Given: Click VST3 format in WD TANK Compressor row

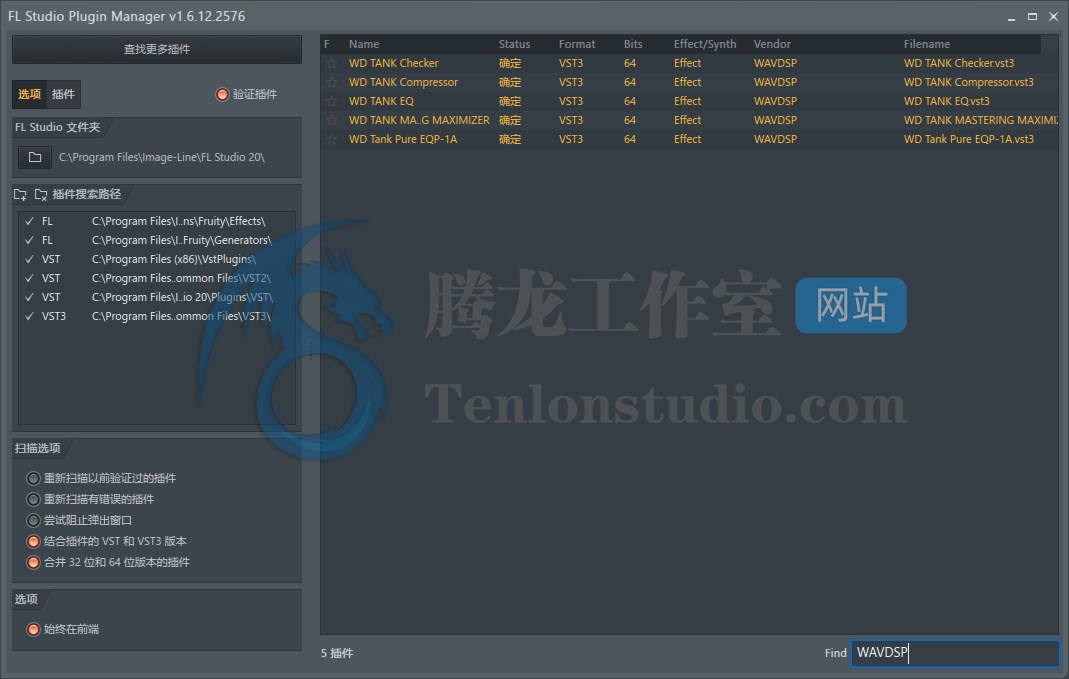Looking at the screenshot, I should click(571, 82).
